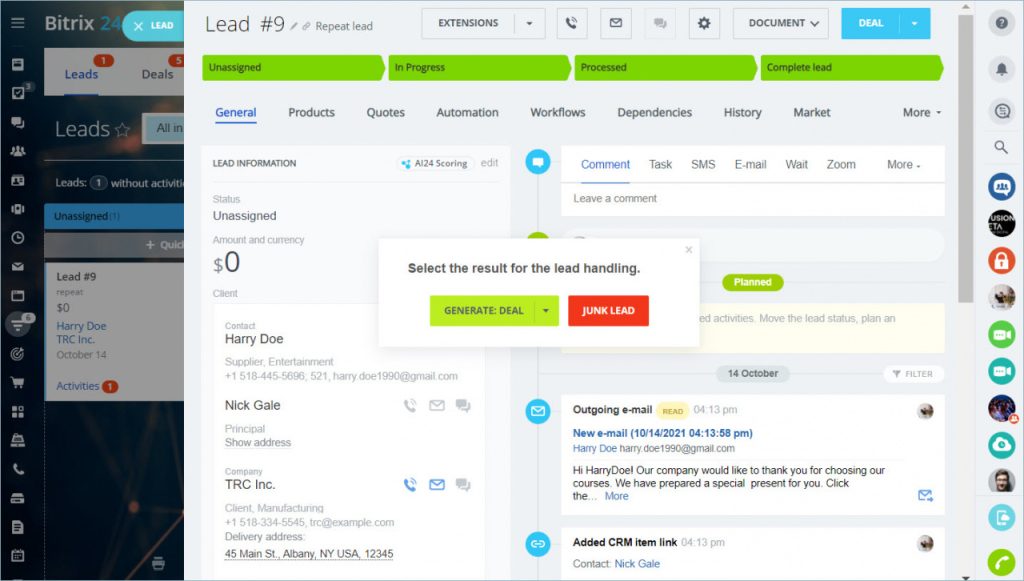Expand the GENERATE: DEAL dropdown arrow
The height and width of the screenshot is (581, 1024).
click(x=546, y=310)
